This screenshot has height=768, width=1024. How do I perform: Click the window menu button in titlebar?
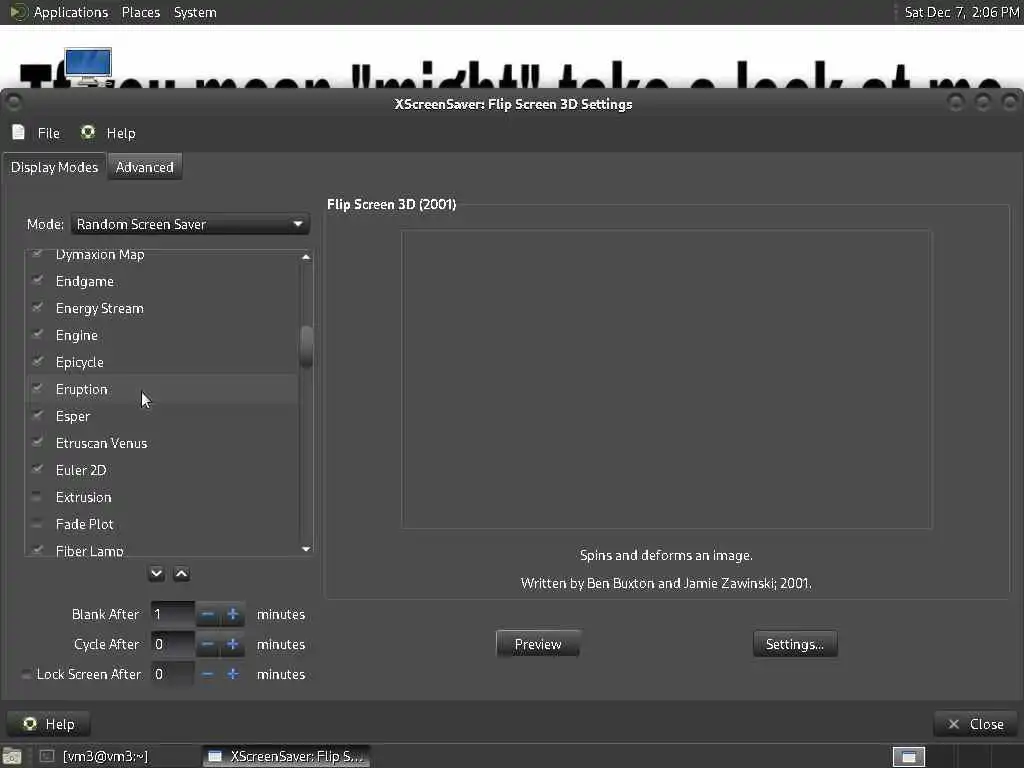click(14, 103)
